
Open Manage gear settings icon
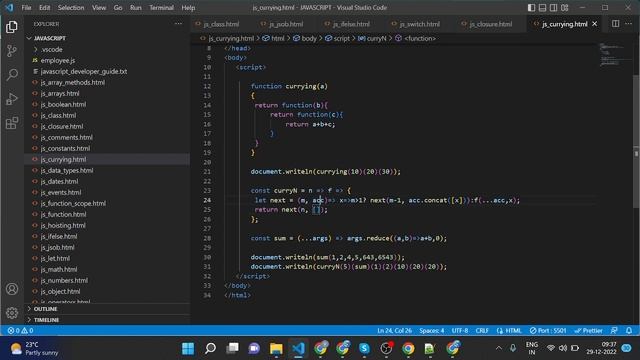(x=12, y=313)
